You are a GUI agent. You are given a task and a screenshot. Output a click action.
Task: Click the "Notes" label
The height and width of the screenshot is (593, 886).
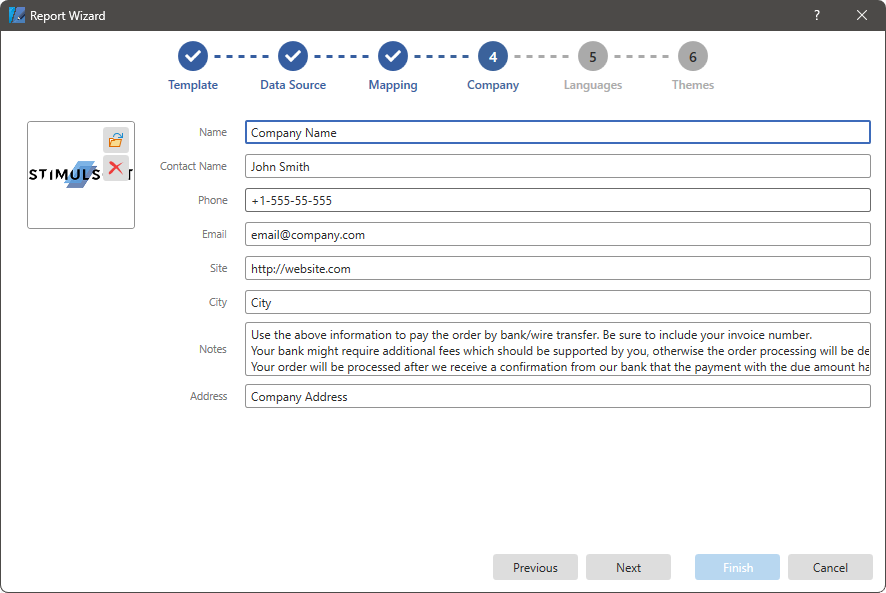click(x=212, y=349)
